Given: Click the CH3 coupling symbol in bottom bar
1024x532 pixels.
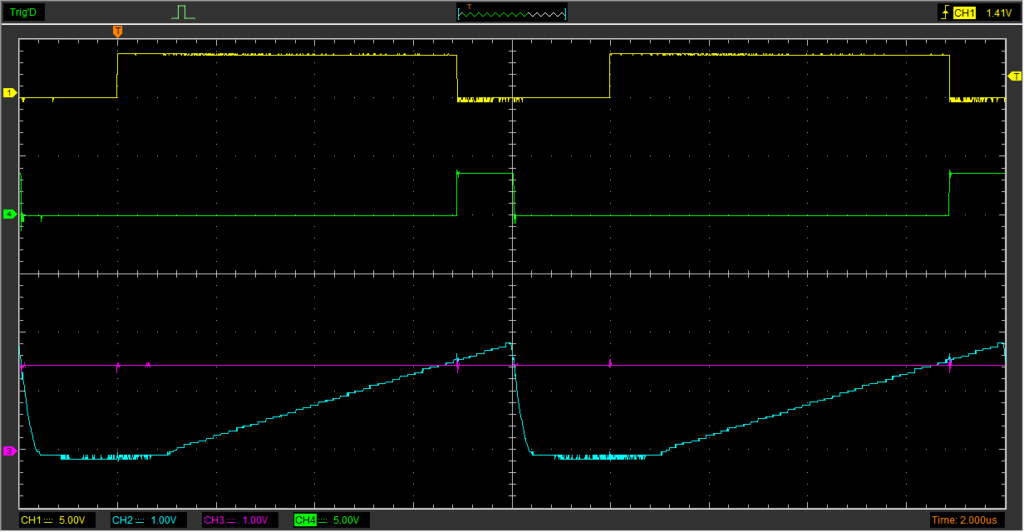Looking at the screenshot, I should coord(232,520).
